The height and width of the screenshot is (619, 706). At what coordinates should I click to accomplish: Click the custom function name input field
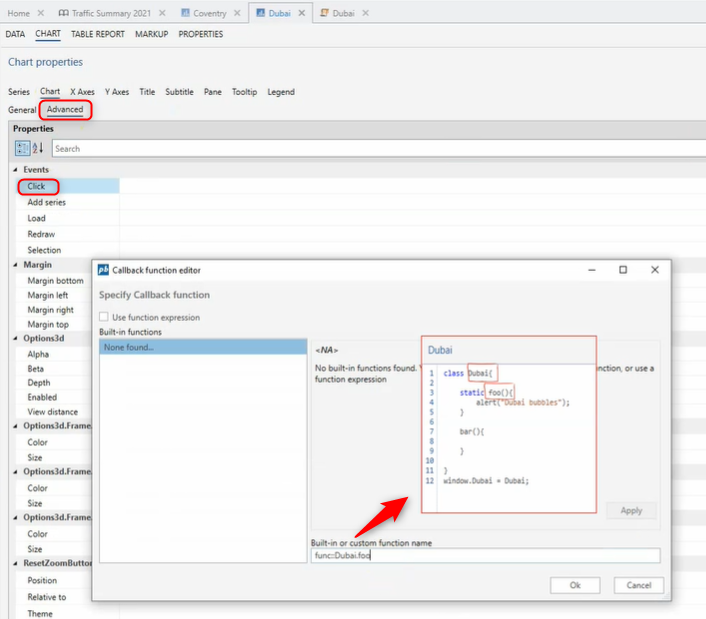click(484, 556)
